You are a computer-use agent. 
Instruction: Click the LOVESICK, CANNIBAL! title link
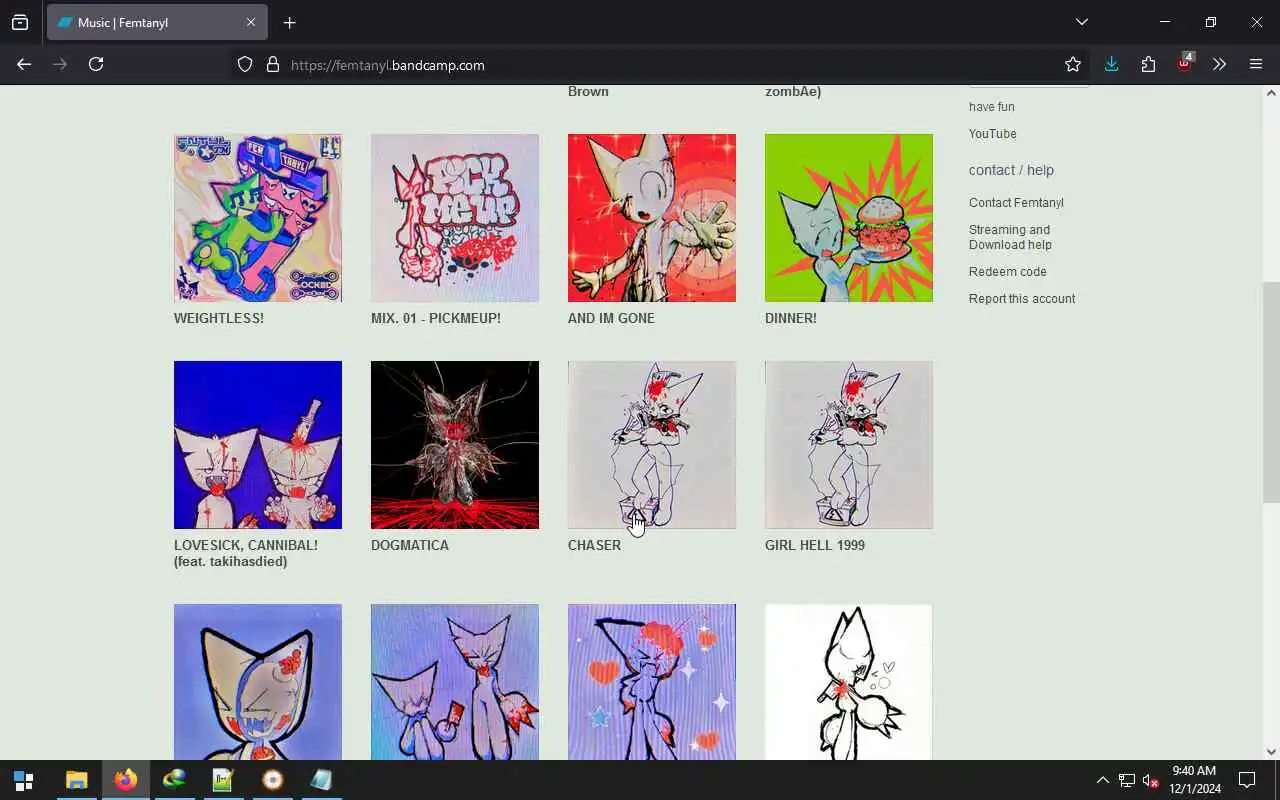pos(246,553)
